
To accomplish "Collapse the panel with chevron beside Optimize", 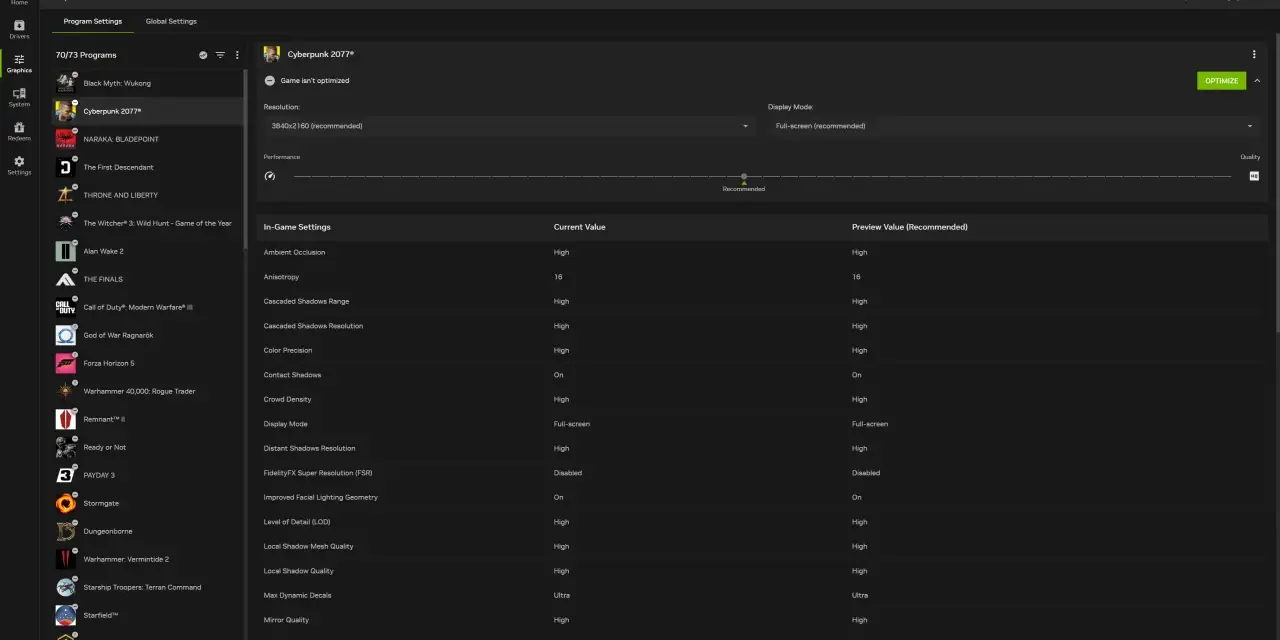I will (1257, 81).
